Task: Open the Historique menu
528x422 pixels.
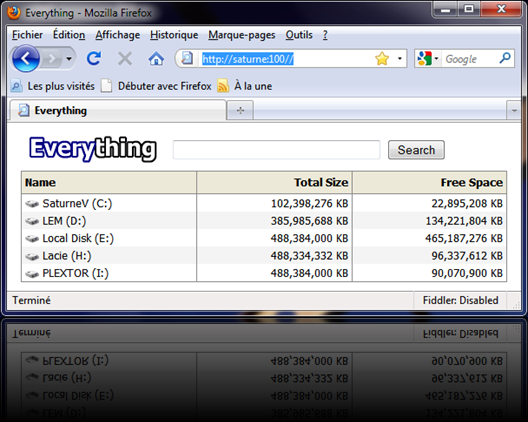Action: pos(174,35)
